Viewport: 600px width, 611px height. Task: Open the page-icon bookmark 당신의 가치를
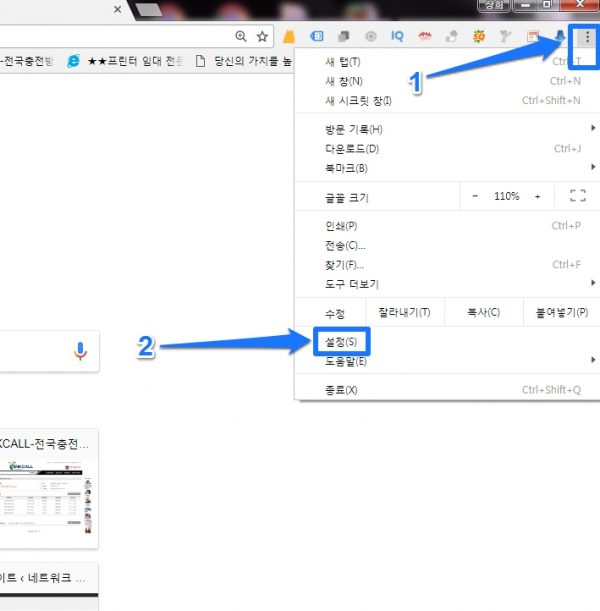244,61
